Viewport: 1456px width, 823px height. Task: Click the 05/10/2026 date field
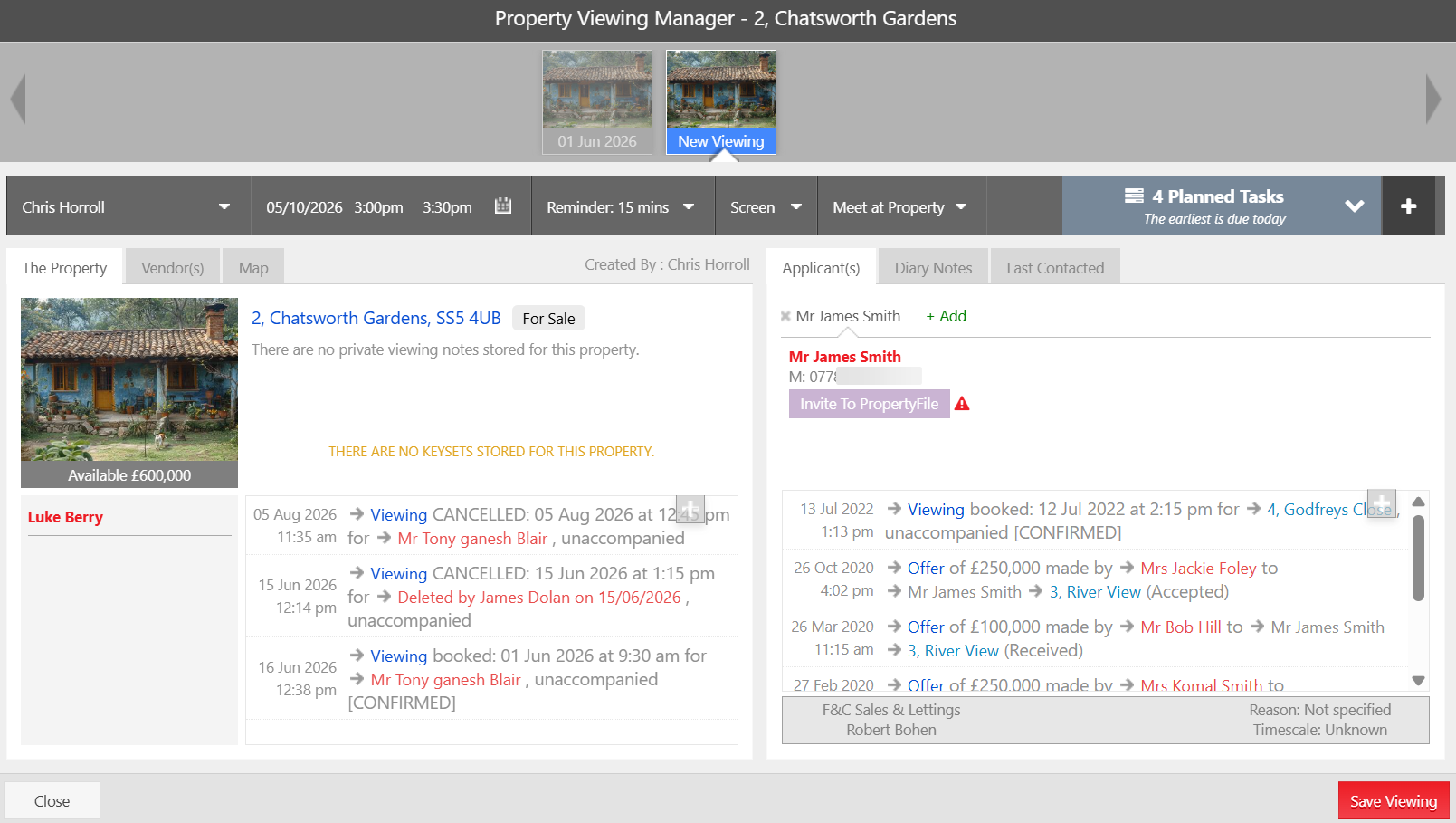coord(304,207)
